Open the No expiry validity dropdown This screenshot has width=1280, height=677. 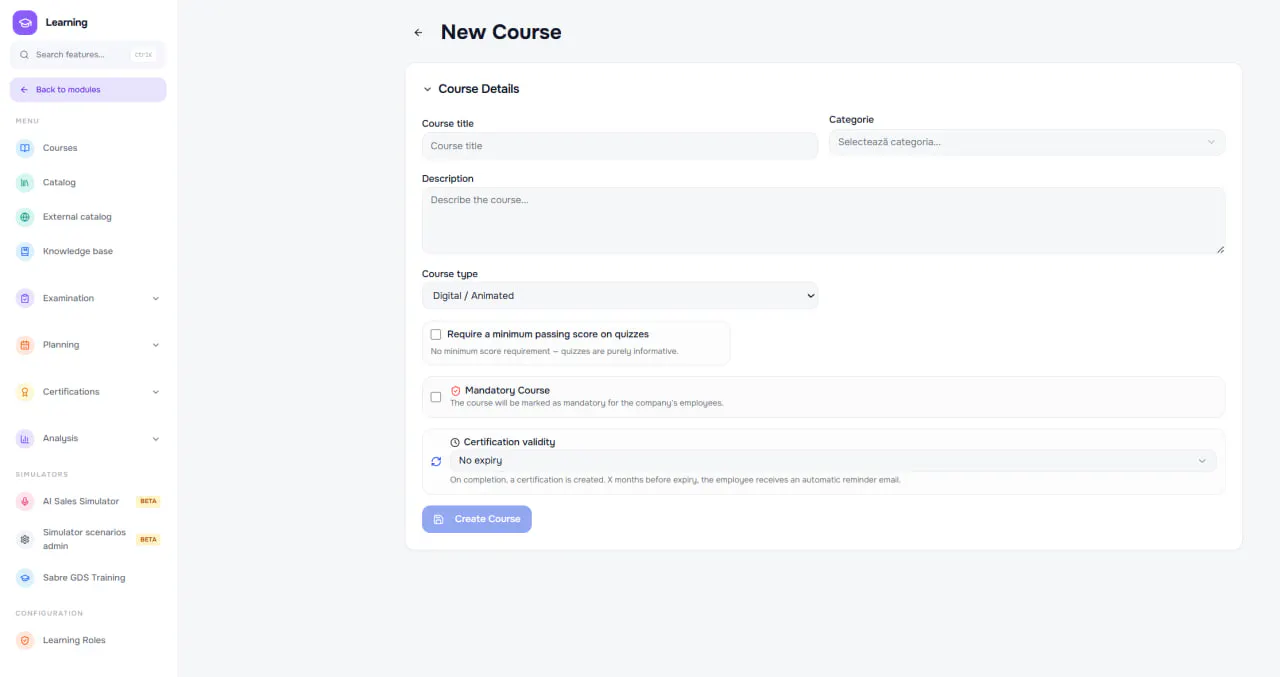pyautogui.click(x=833, y=461)
